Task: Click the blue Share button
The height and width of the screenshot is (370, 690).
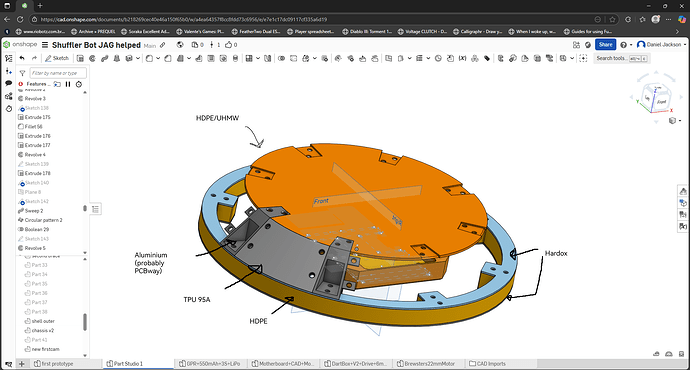Action: pyautogui.click(x=606, y=44)
